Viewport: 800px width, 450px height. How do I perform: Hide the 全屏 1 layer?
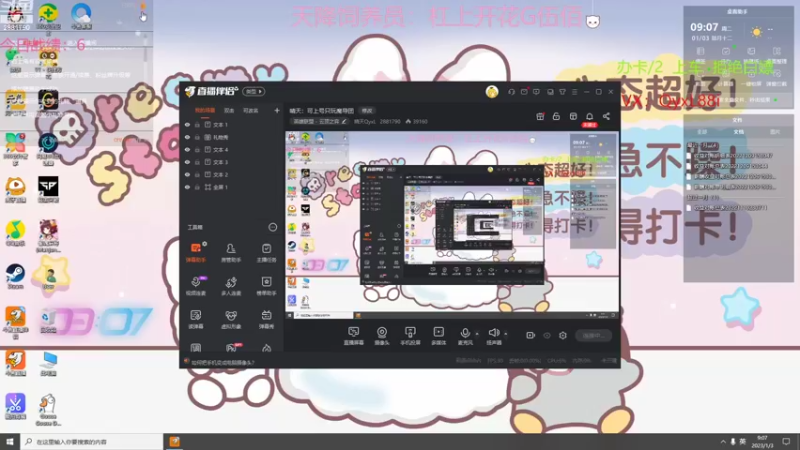tap(187, 187)
